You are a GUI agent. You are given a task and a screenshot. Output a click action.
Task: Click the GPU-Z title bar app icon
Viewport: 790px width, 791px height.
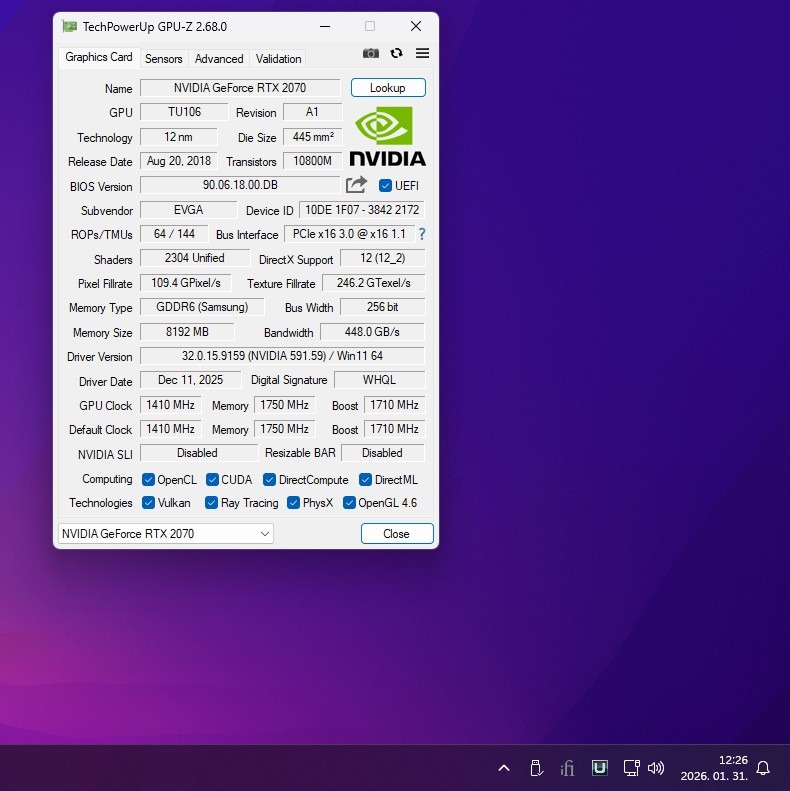point(69,26)
